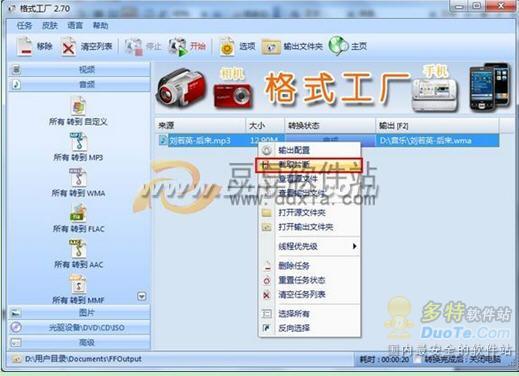Toggle 转换完成后:关闭电脑 checkbox
The height and width of the screenshot is (376, 519).
tap(417, 359)
